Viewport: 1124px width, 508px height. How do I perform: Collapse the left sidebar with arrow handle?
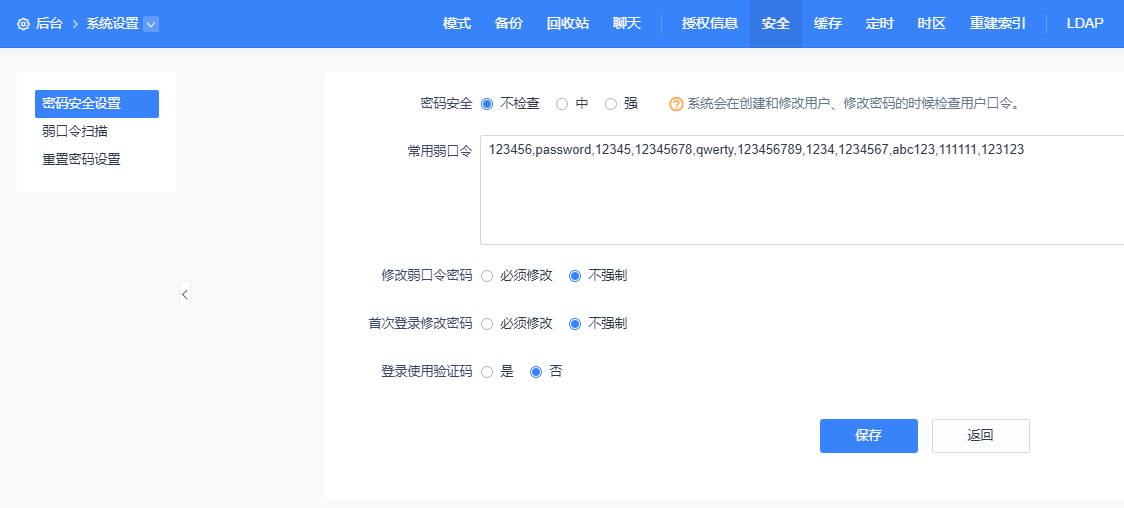click(x=185, y=294)
